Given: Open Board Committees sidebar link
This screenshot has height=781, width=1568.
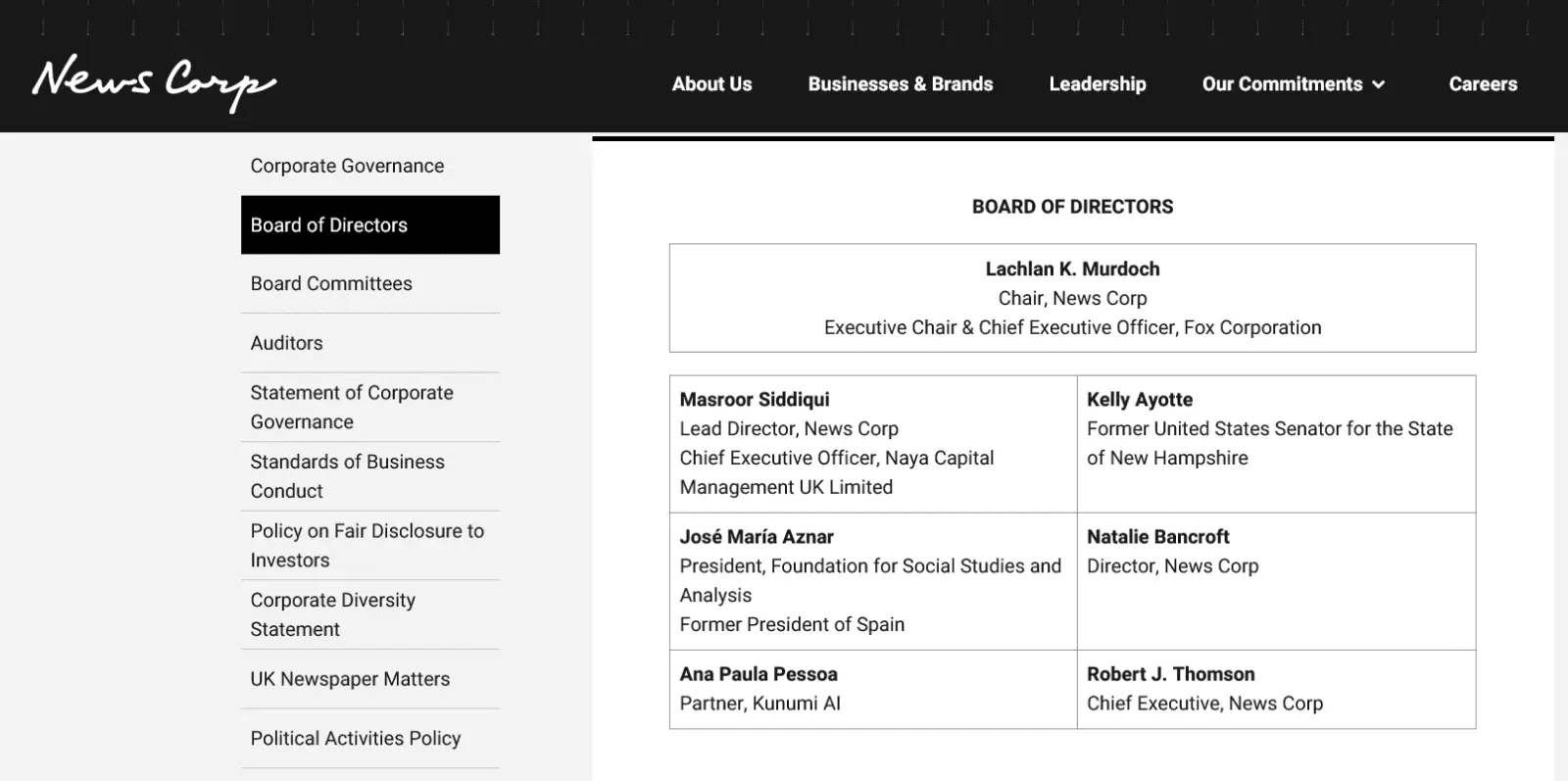Looking at the screenshot, I should 331,283.
